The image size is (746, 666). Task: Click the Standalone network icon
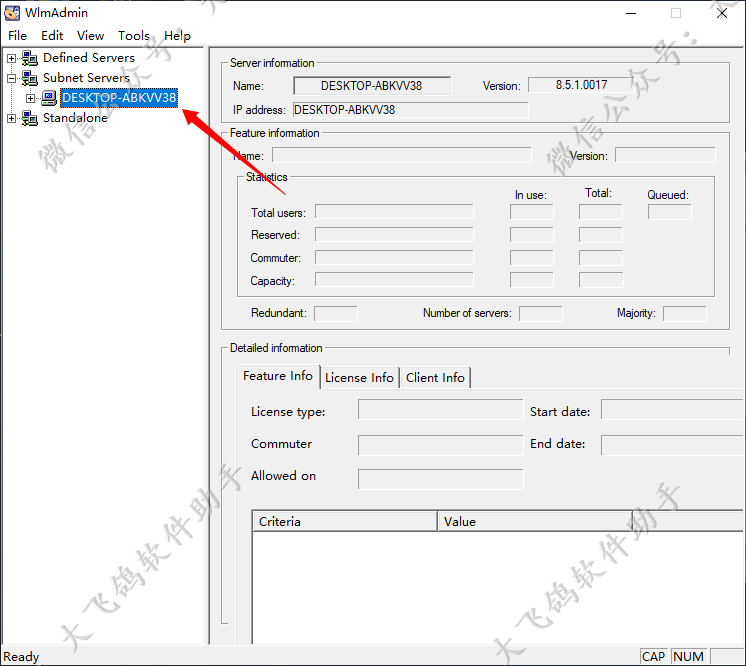coord(30,118)
